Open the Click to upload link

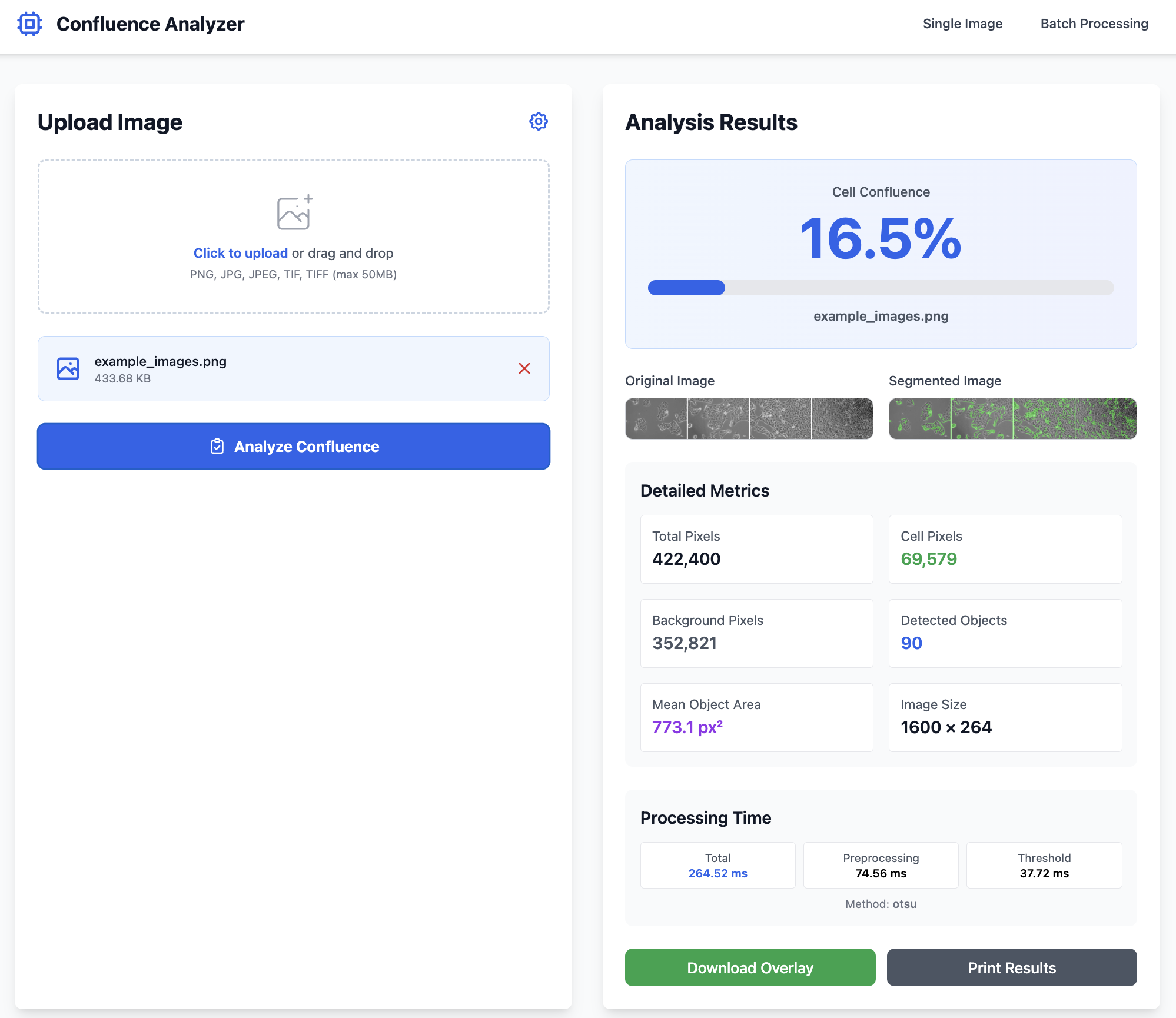tap(240, 252)
